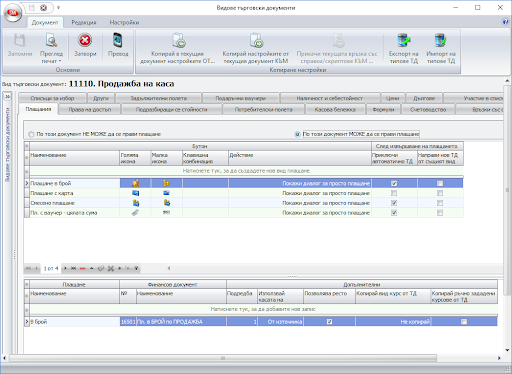Cancel edit with the X navigator button
512x374 pixels.
(111, 268)
